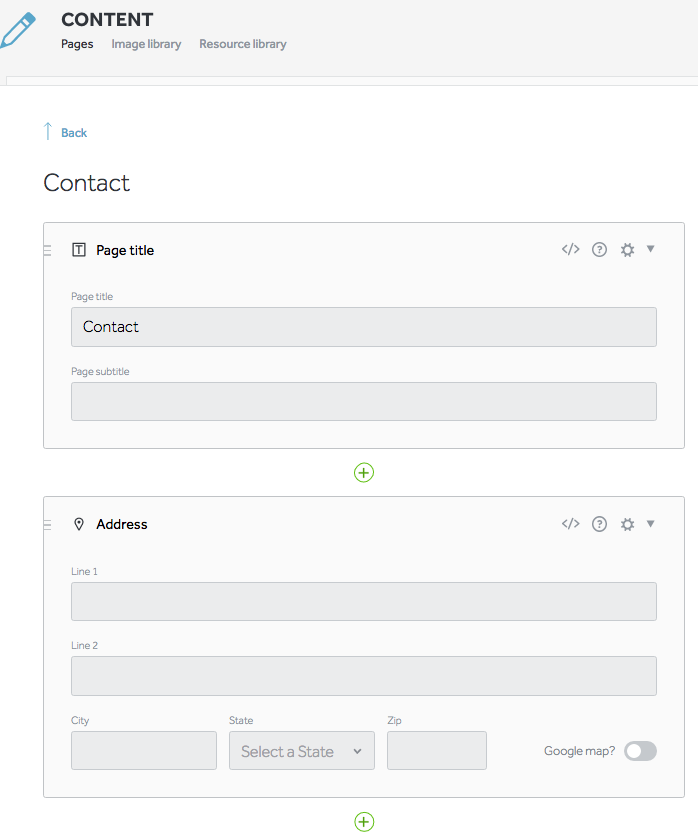Add a block below Page title section
This screenshot has width=698, height=833.
click(x=364, y=472)
